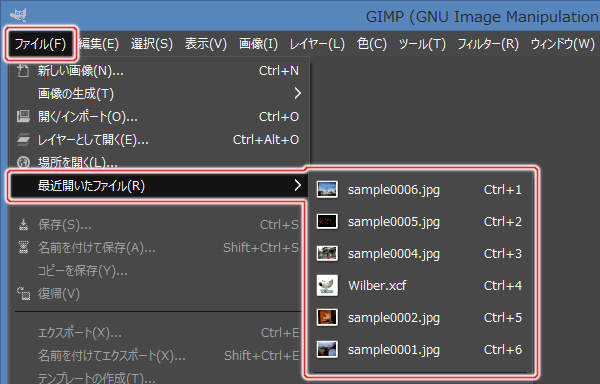This screenshot has width=600, height=384.
Task: Open recent file Wilber.xcf
Action: click(x=421, y=286)
